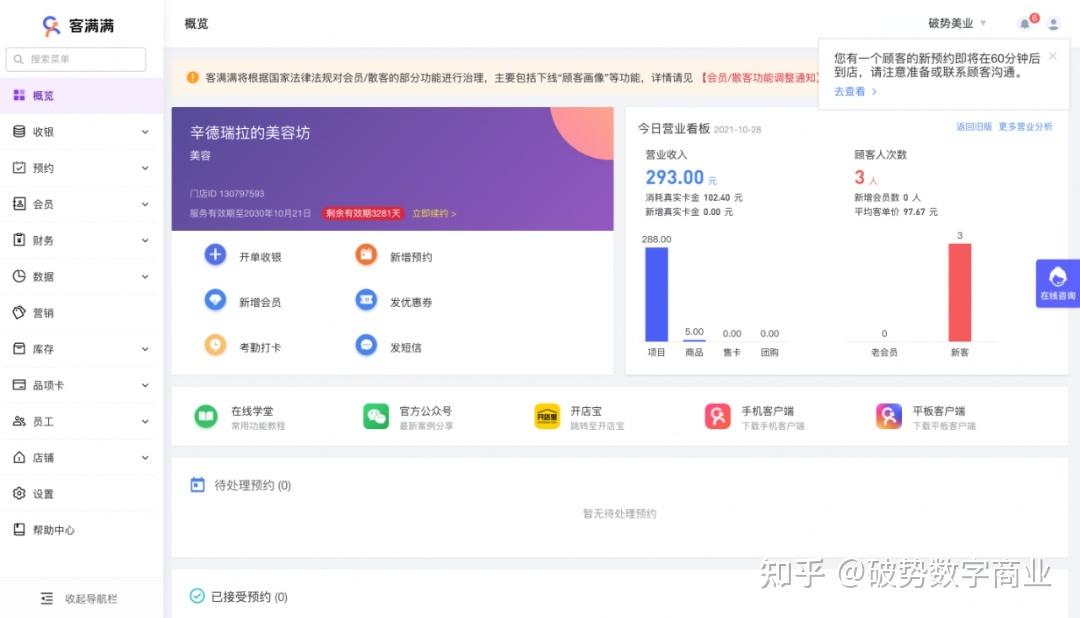Click the 在线咨询 floating consult icon

1057,283
